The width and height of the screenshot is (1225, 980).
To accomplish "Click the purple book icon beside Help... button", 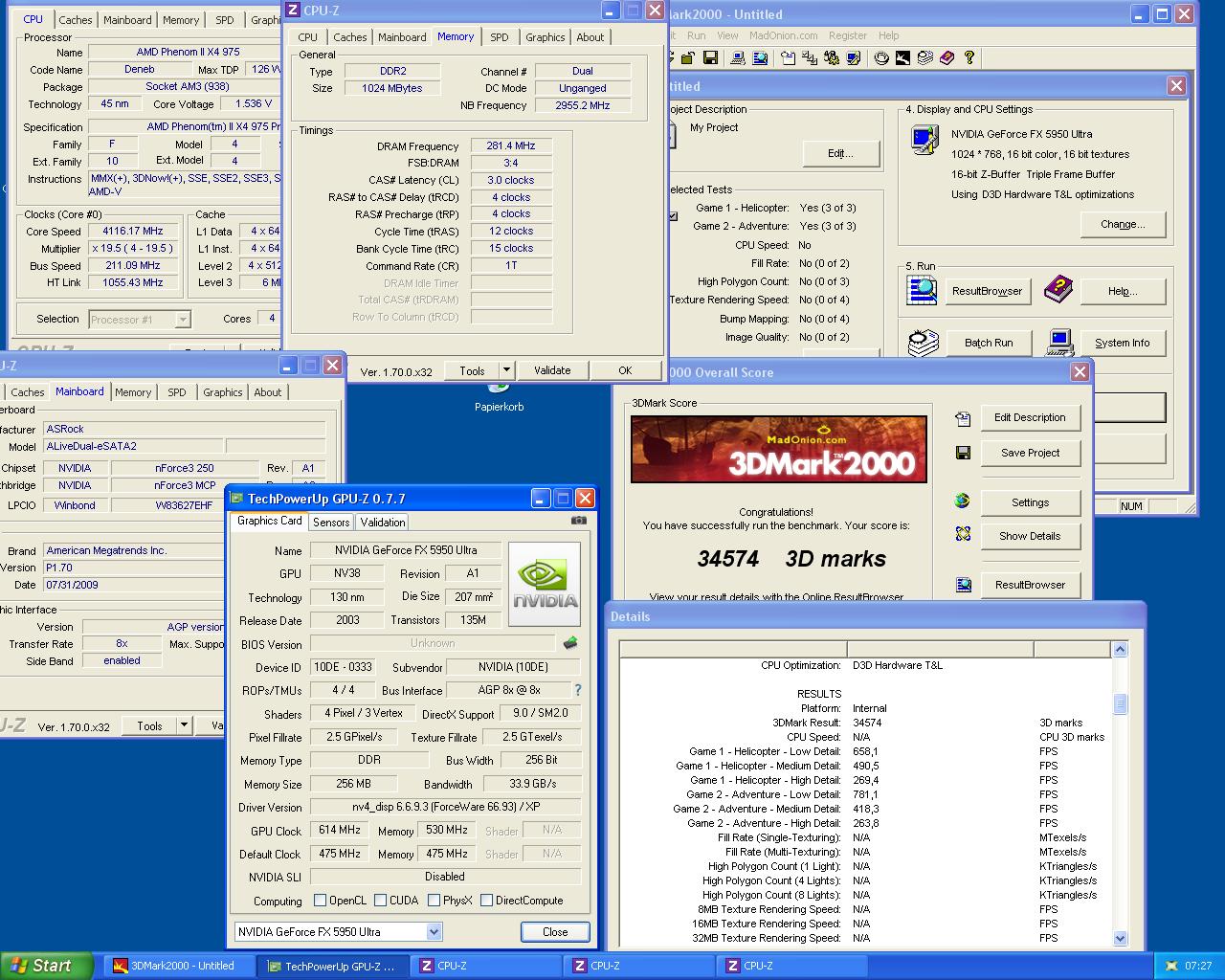I will [1058, 289].
